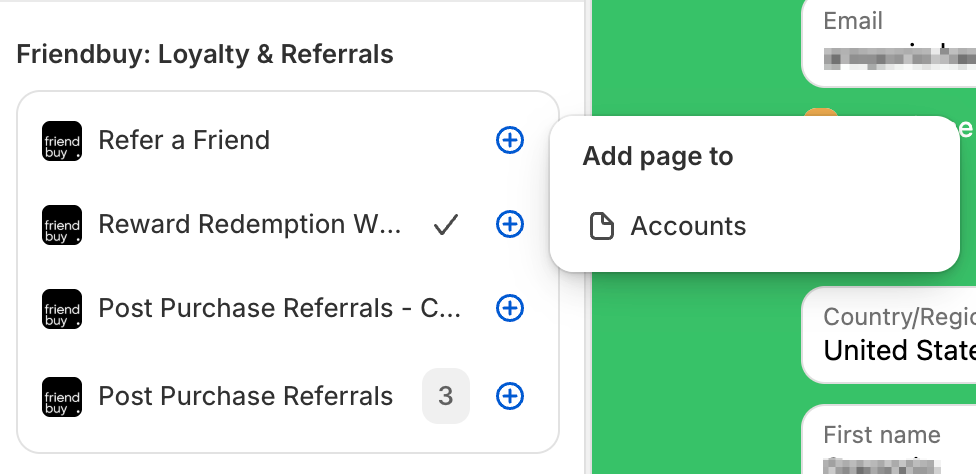Click plus icon beside Refer a Friend
The height and width of the screenshot is (474, 976).
click(x=510, y=140)
